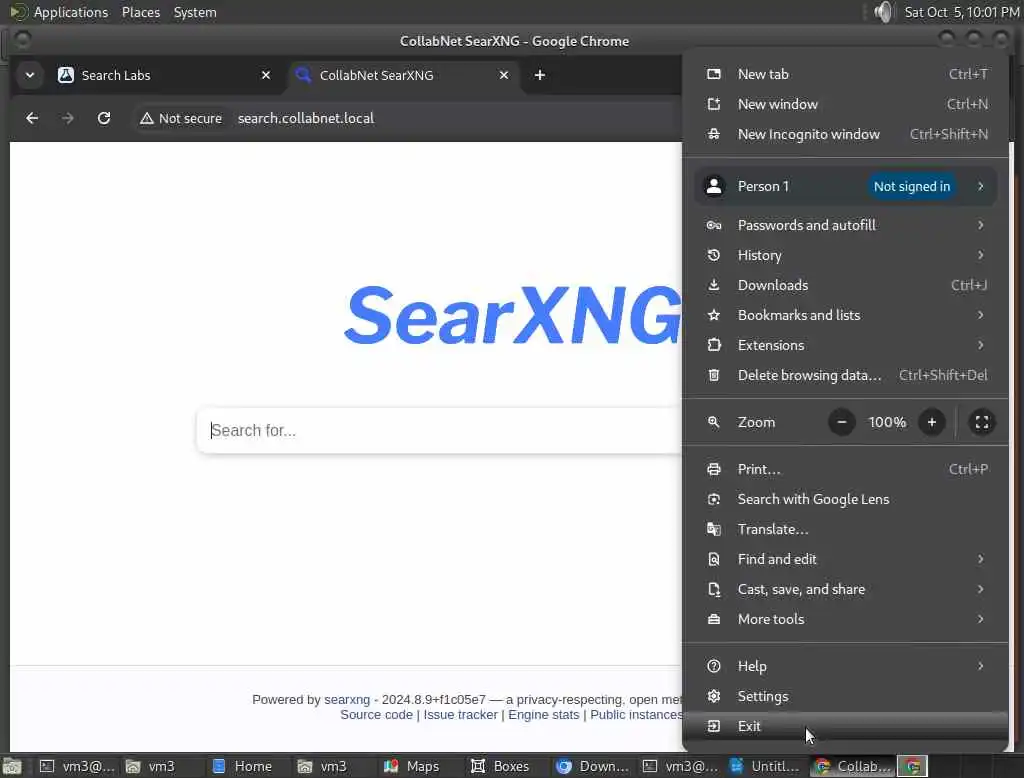Screen dimensions: 1024x778
Task: Click the Exit icon in the menu
Action: tap(714, 726)
